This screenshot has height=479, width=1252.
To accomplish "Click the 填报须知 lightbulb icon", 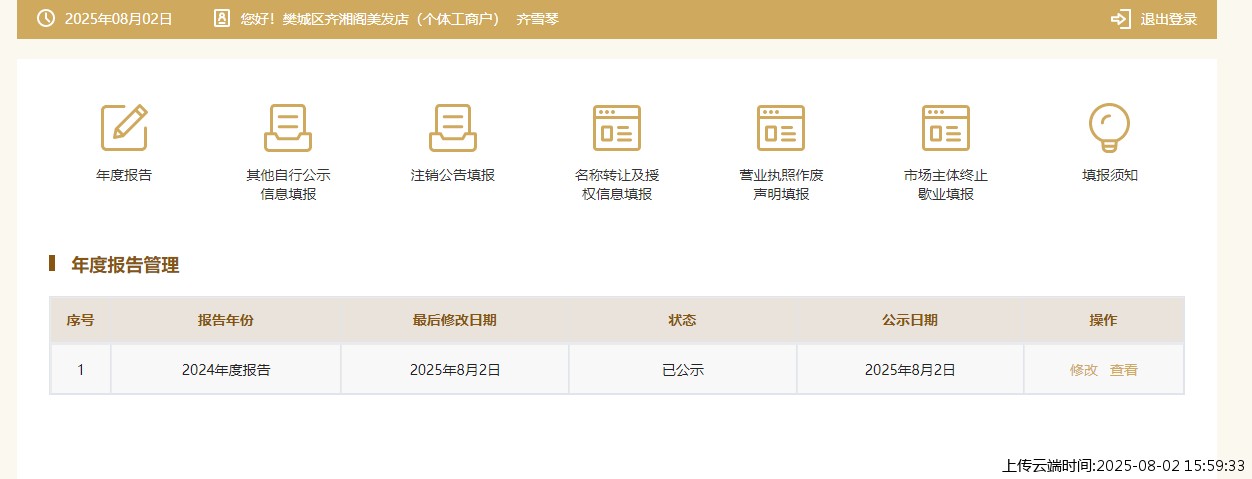I will pyautogui.click(x=1110, y=127).
